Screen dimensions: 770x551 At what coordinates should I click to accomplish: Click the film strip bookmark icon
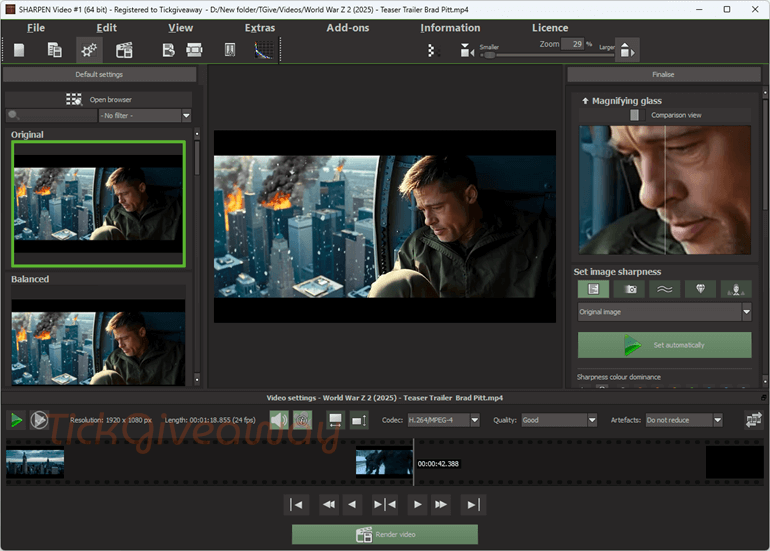(229, 50)
